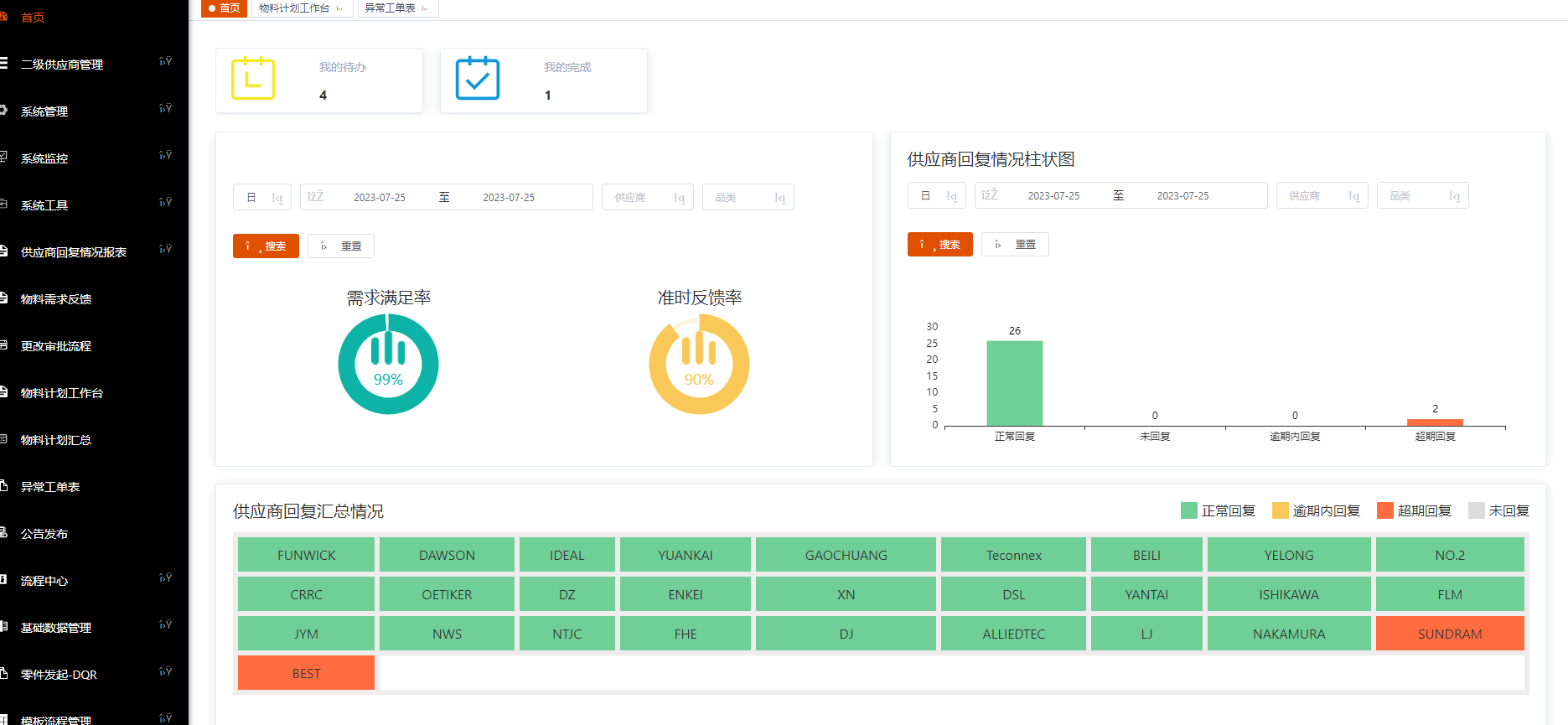
Task: Open bar chart panel 供应商 dropdown
Action: tap(1322, 195)
